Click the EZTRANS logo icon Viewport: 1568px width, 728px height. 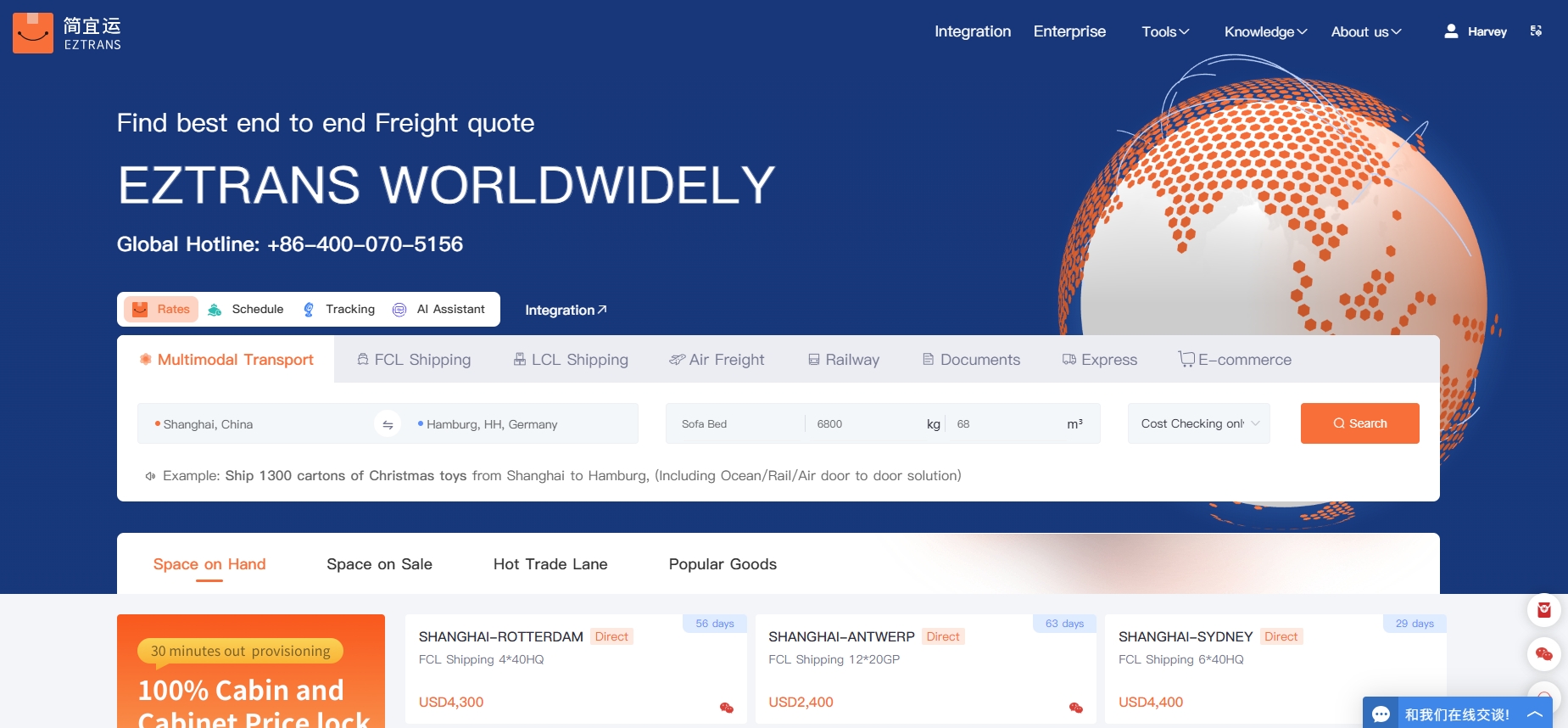coord(33,33)
